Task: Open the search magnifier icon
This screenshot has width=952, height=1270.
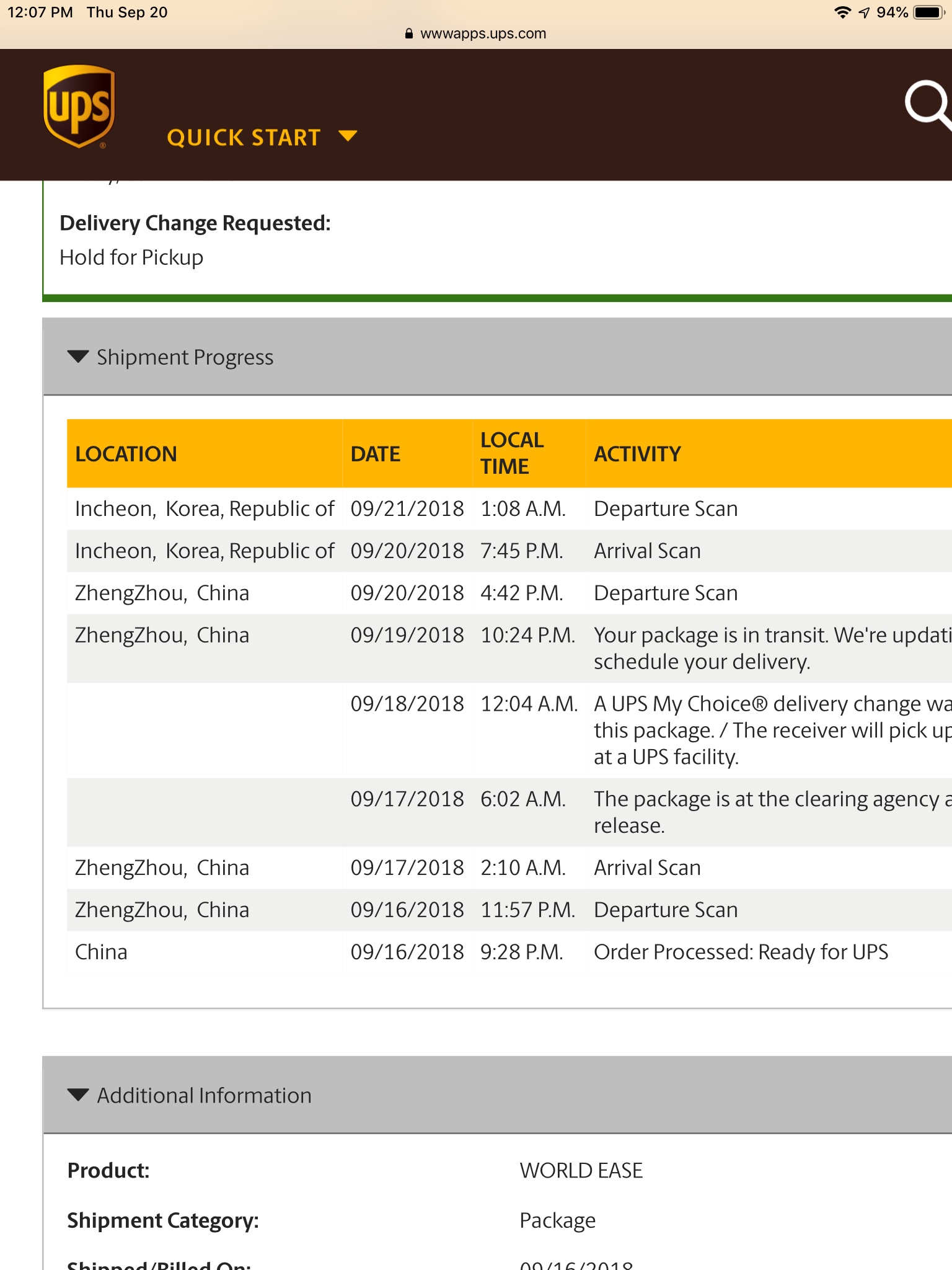Action: click(x=928, y=105)
